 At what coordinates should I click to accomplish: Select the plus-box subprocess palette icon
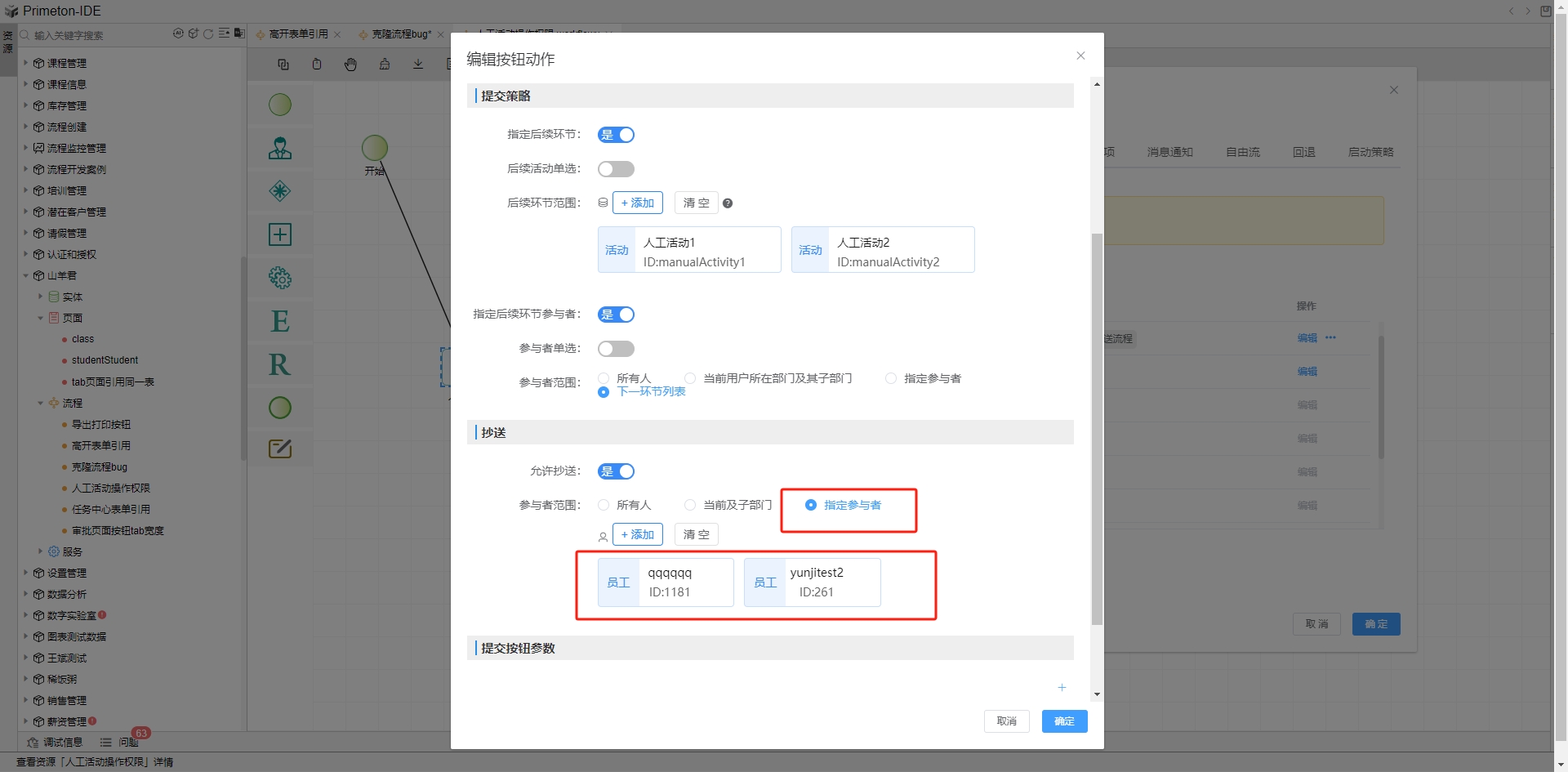280,234
